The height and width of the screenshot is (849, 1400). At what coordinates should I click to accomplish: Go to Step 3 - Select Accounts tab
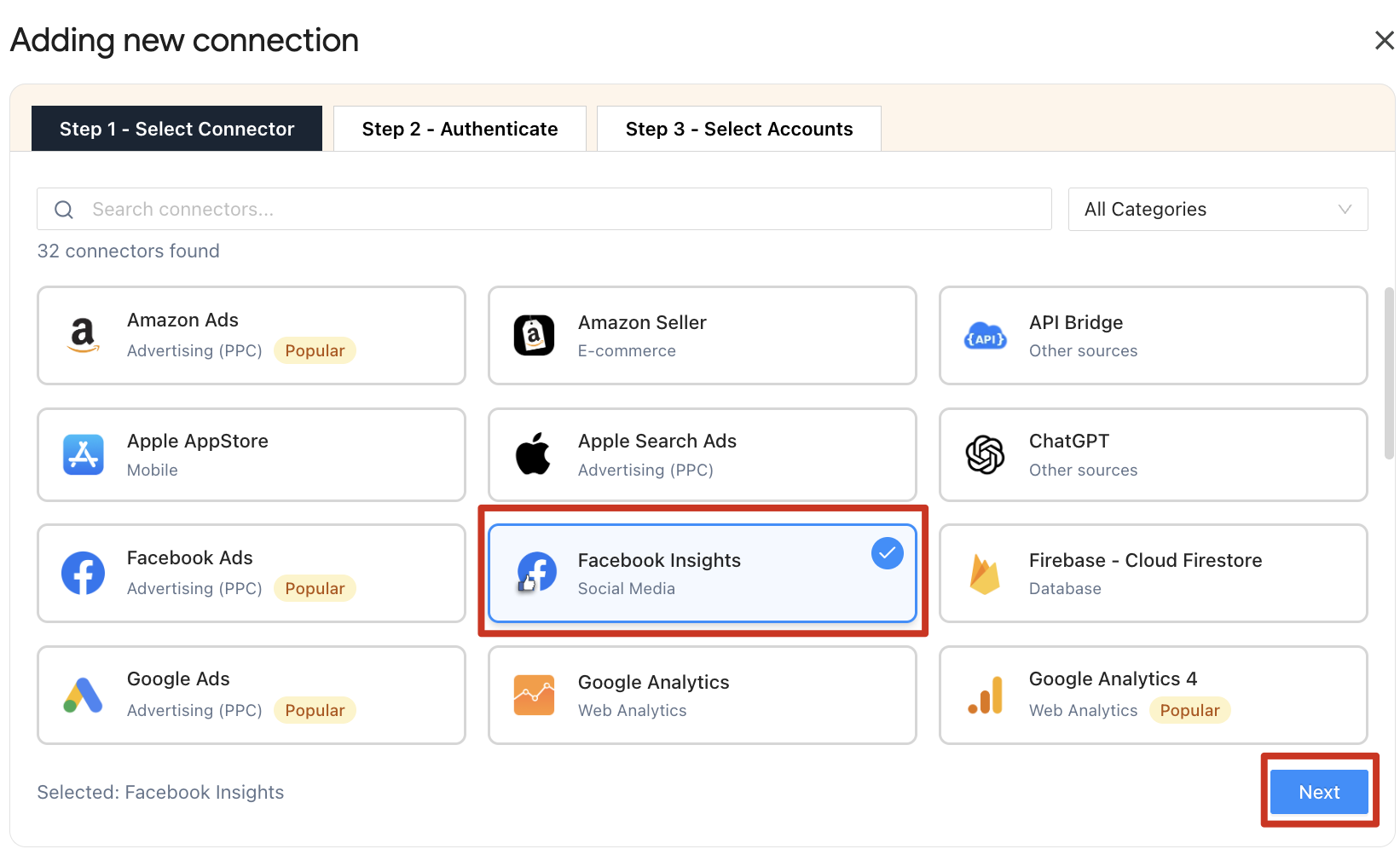tap(738, 129)
